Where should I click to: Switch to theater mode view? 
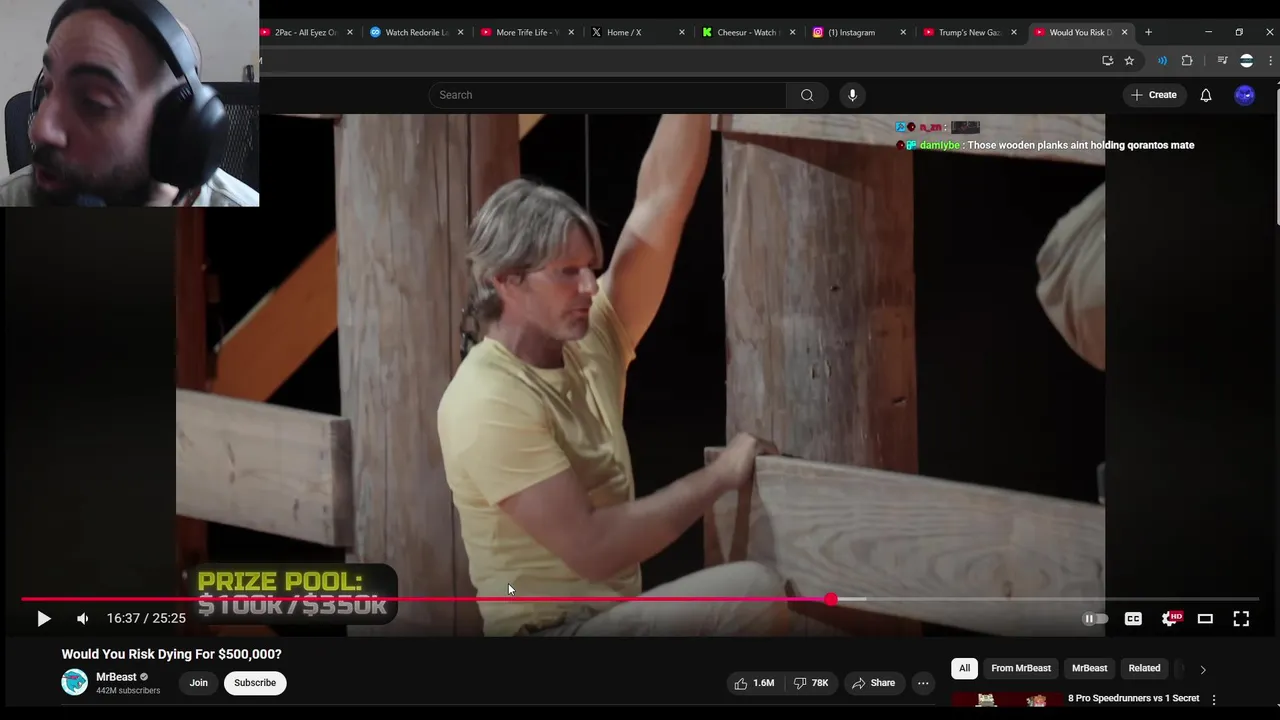[x=1205, y=619]
